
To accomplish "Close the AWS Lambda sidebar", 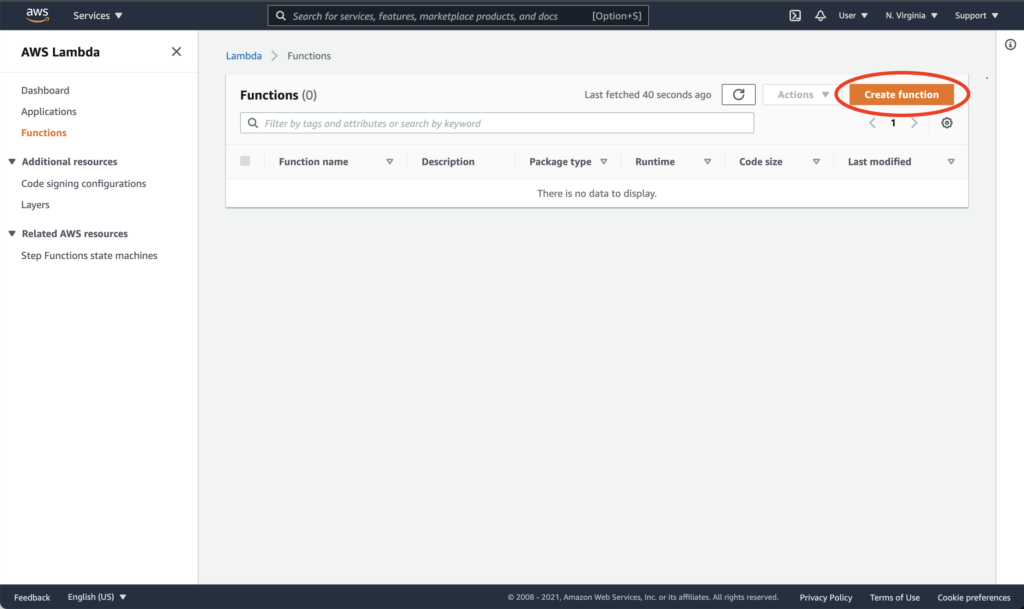I will click(176, 52).
